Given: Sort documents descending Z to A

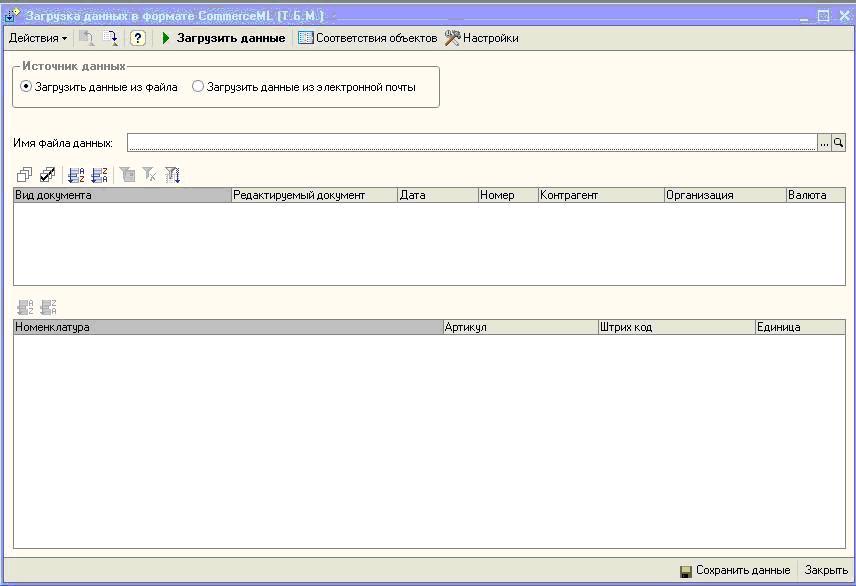Looking at the screenshot, I should 99,175.
